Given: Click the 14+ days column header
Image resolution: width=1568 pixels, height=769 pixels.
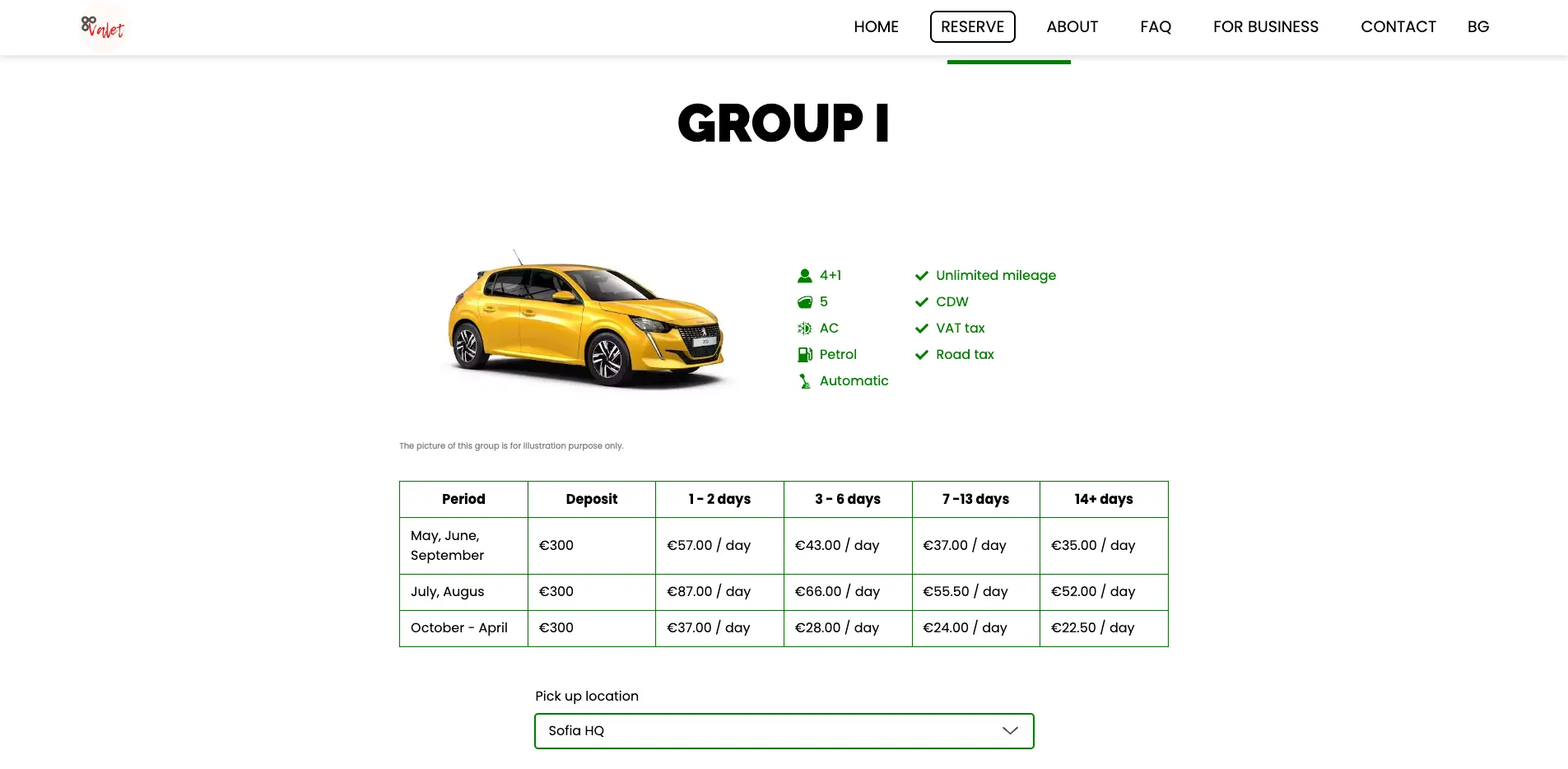Looking at the screenshot, I should [x=1104, y=499].
